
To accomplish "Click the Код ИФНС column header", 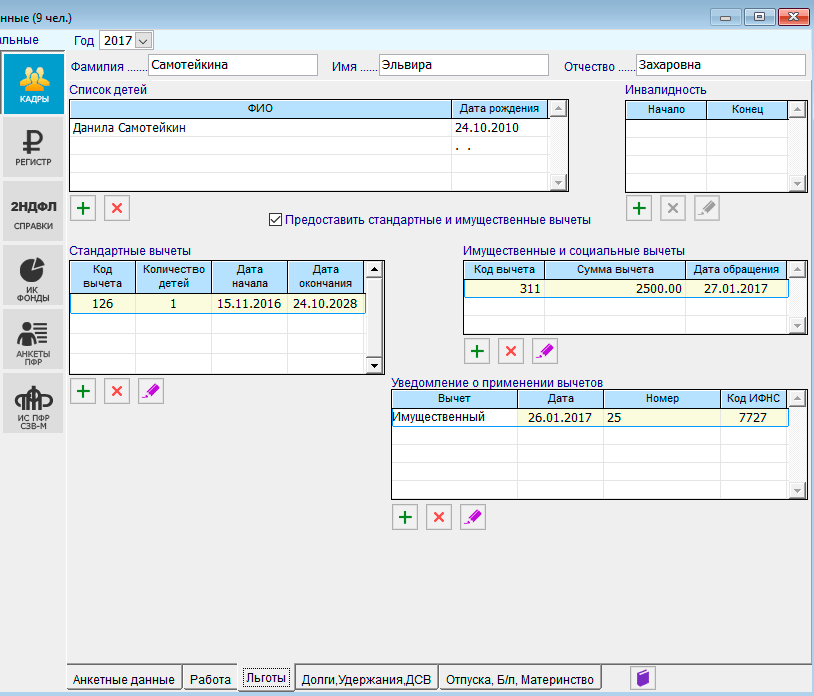I will click(x=753, y=399).
